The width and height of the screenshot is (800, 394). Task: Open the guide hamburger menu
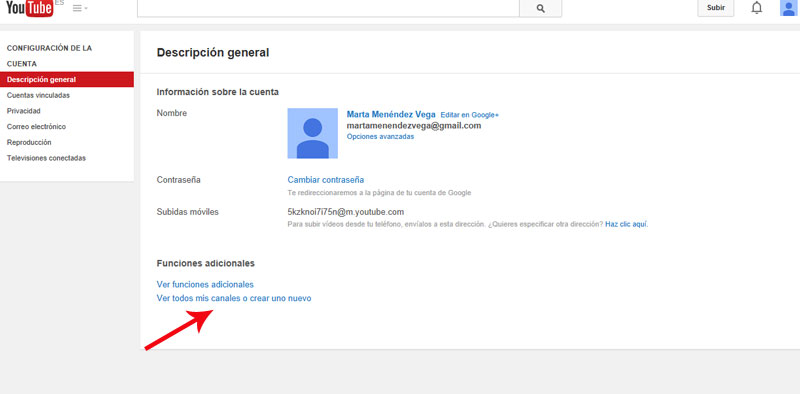click(80, 8)
